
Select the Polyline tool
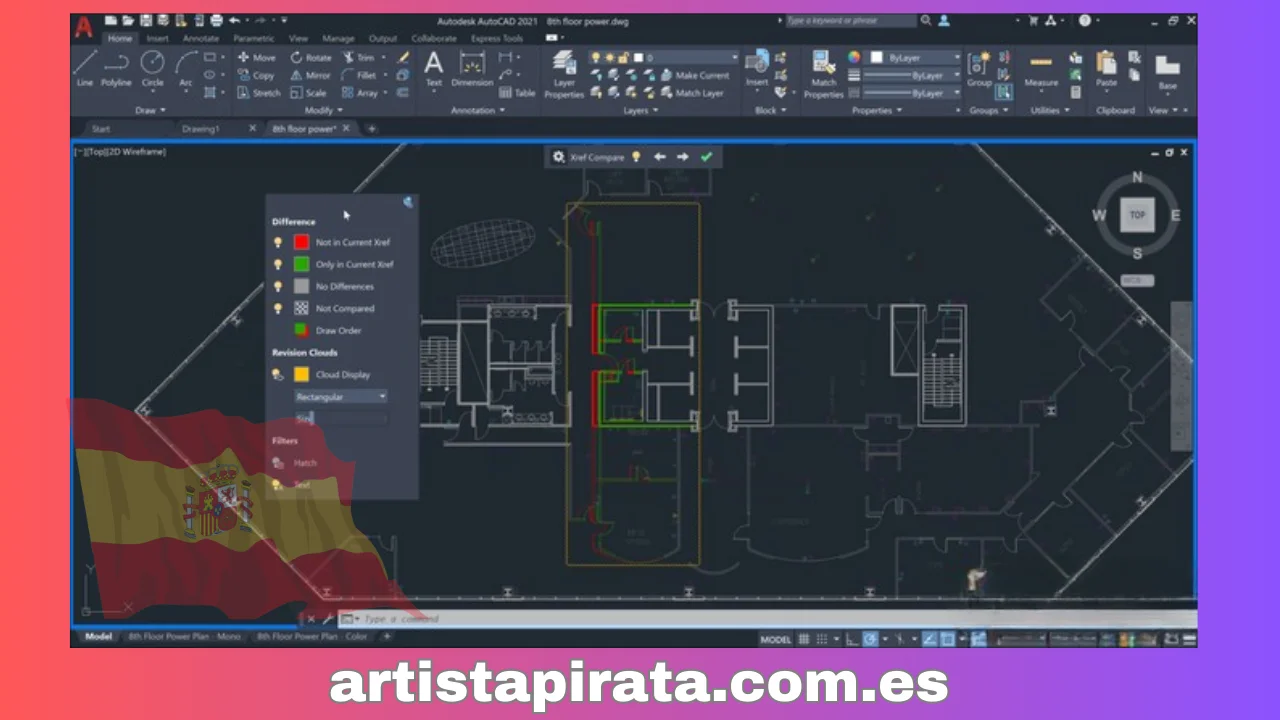(x=116, y=68)
